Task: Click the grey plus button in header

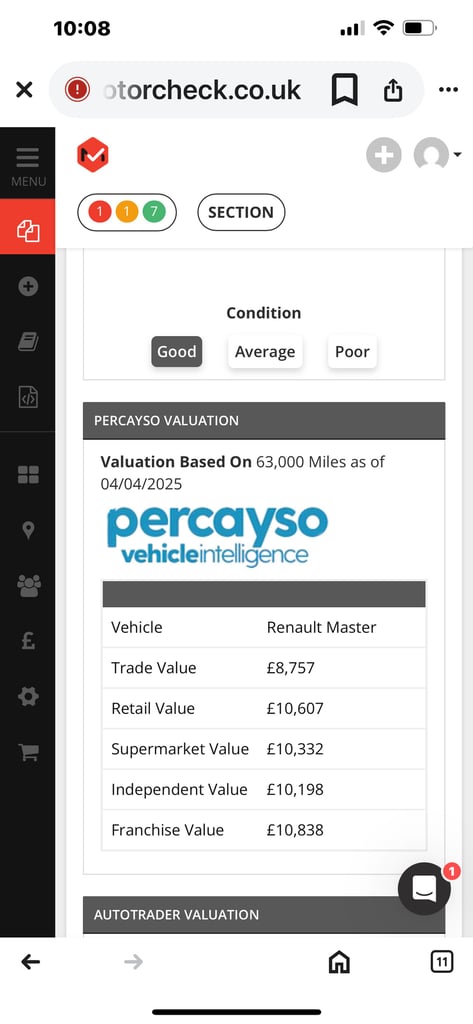Action: click(383, 155)
